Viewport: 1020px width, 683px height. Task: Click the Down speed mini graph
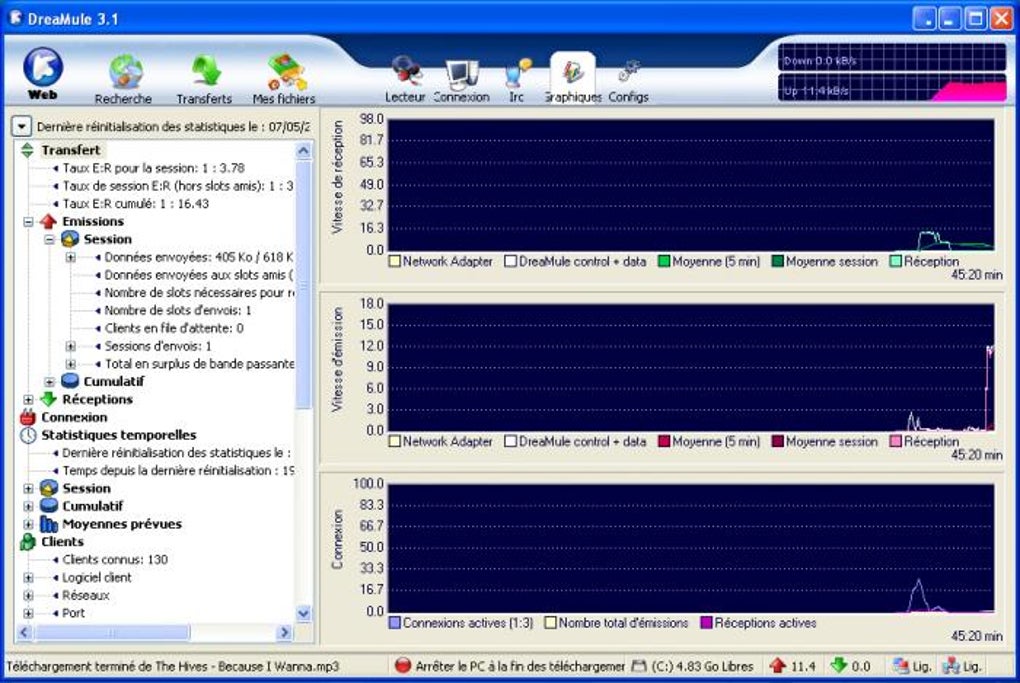(892, 58)
